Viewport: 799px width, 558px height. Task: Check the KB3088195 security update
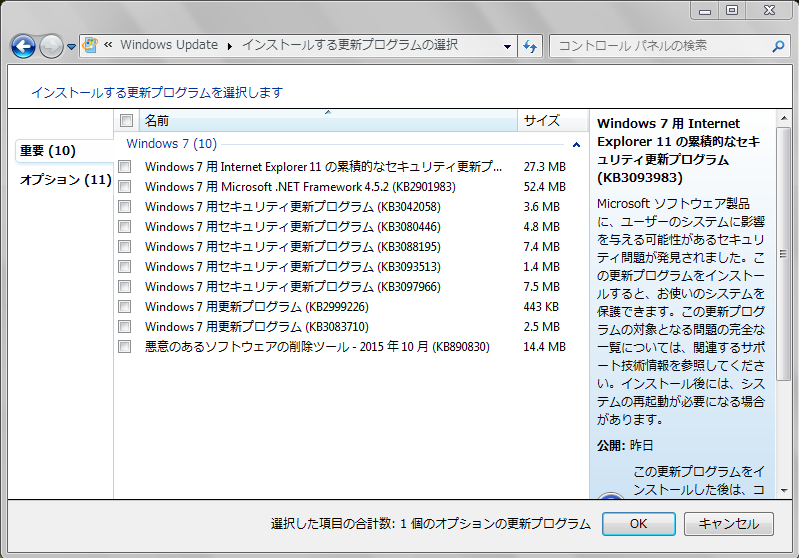click(124, 247)
